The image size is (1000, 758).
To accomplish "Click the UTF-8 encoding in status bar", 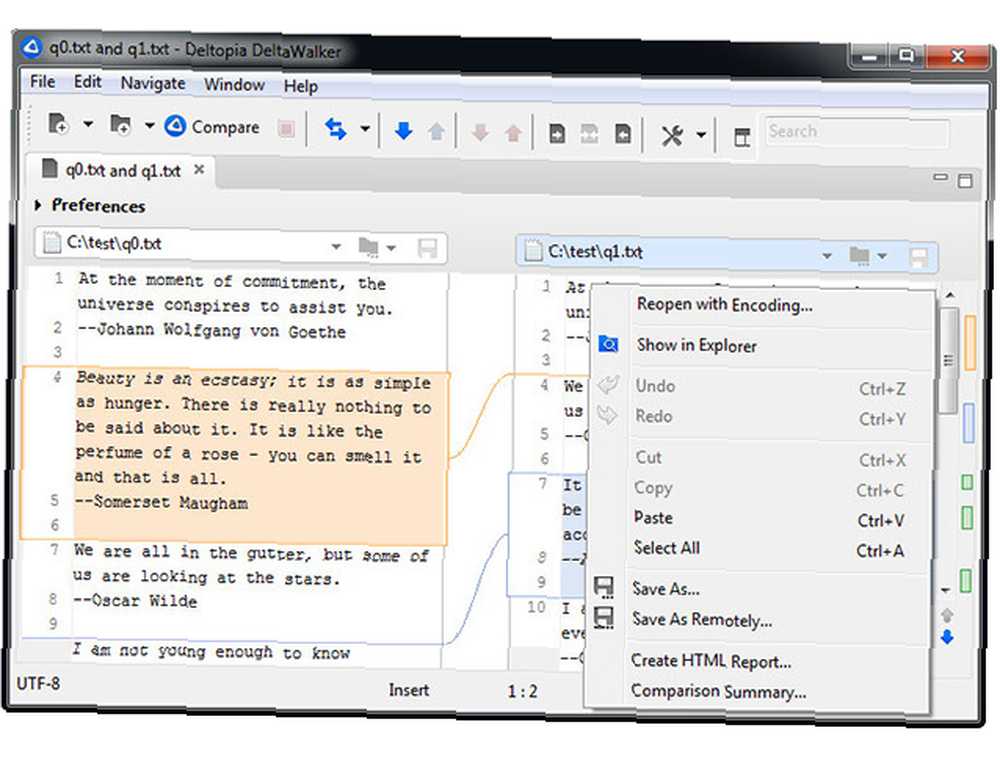I will 38,684.
